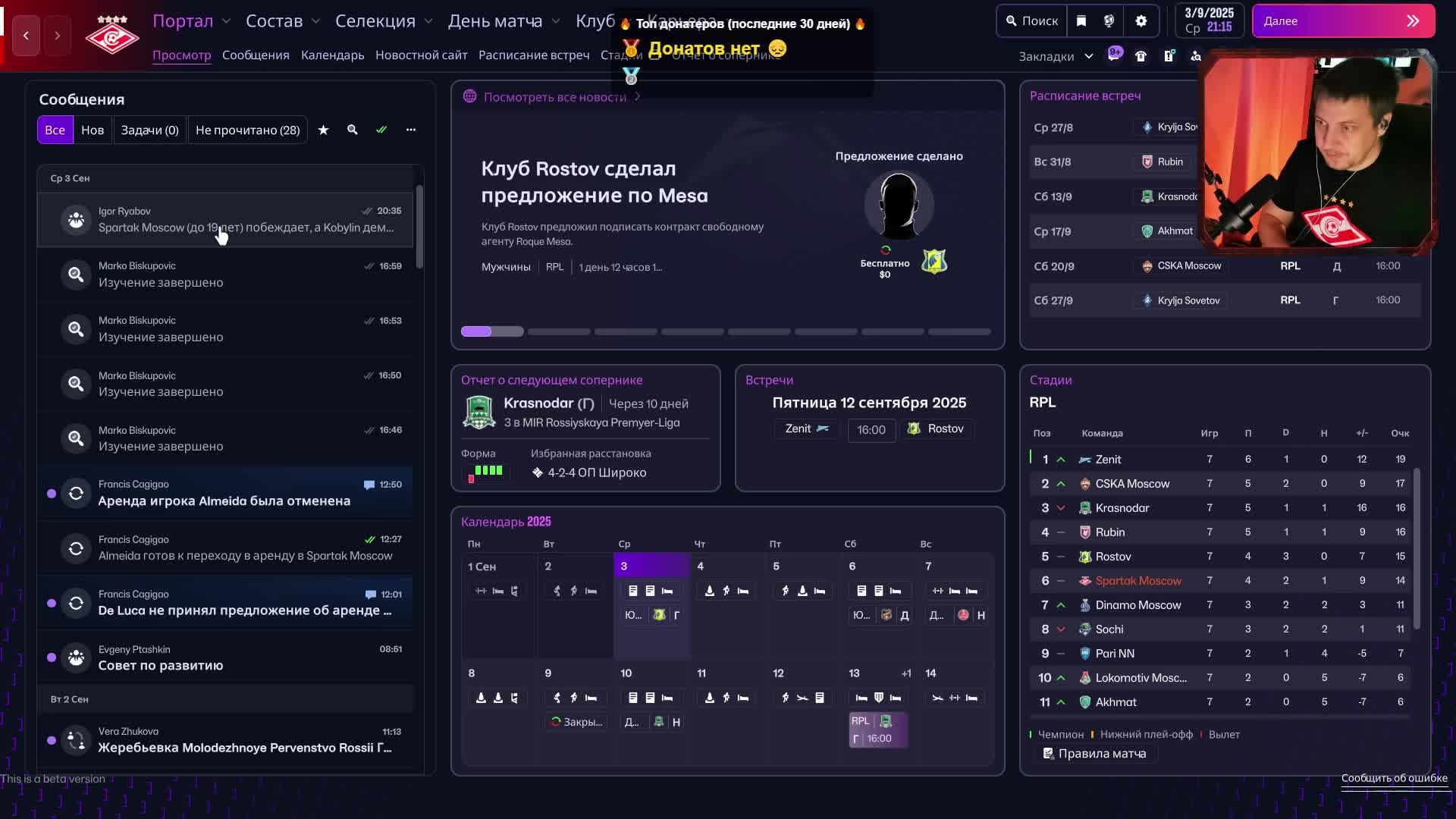
Task: Switch to the 'Календарь' tab
Action: click(332, 55)
